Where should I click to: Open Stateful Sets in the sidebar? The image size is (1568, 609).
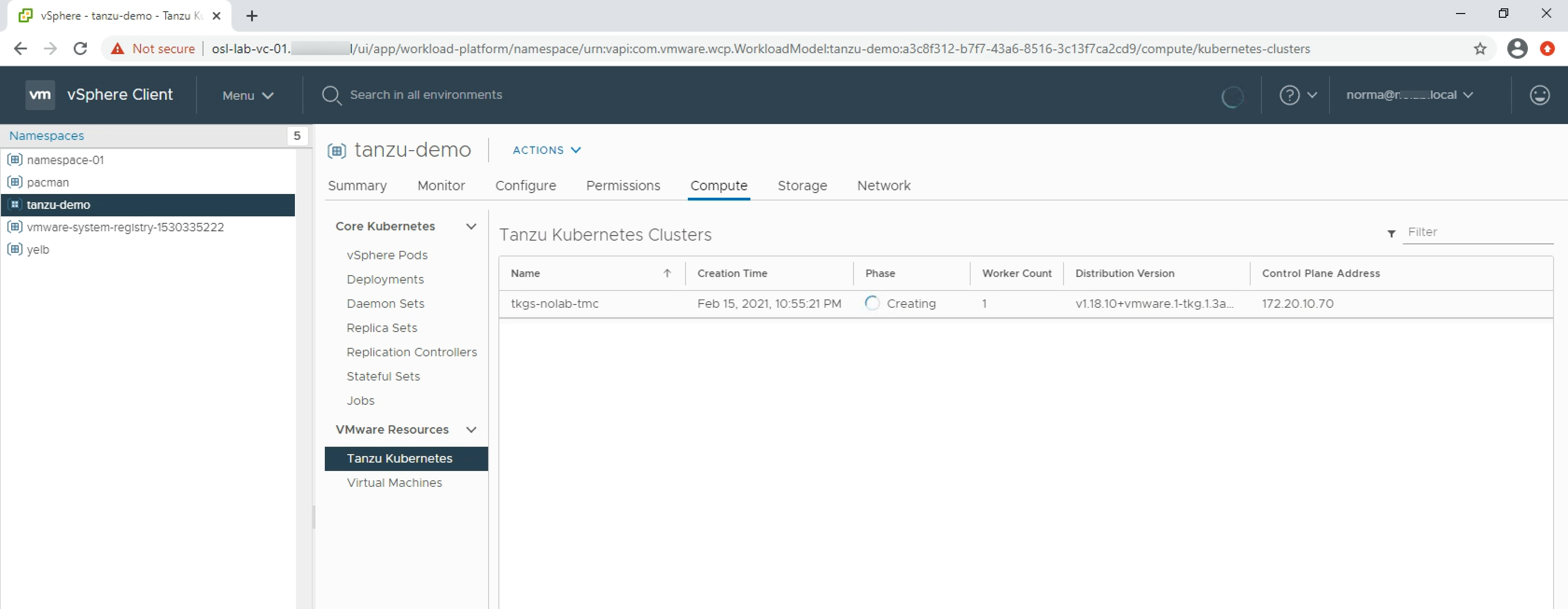coord(383,377)
